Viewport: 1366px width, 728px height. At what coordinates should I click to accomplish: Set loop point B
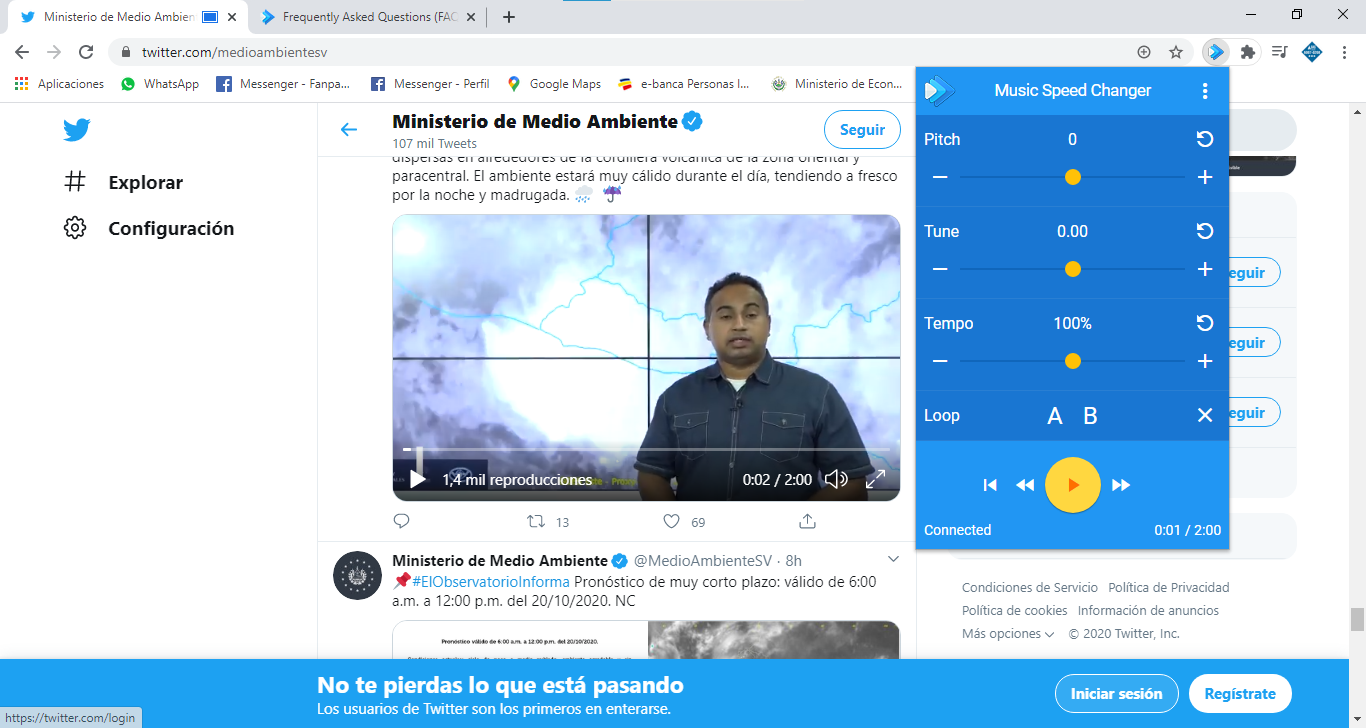pos(1091,415)
